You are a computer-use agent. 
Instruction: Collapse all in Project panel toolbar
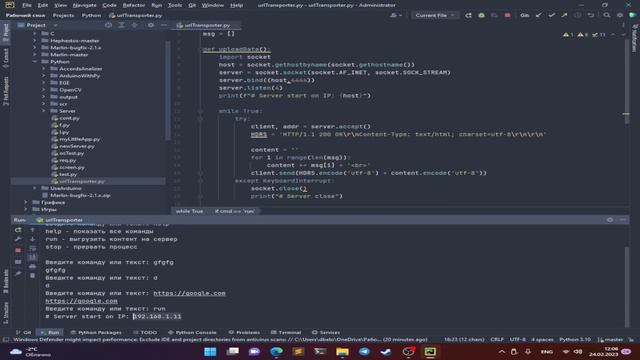(x=135, y=25)
